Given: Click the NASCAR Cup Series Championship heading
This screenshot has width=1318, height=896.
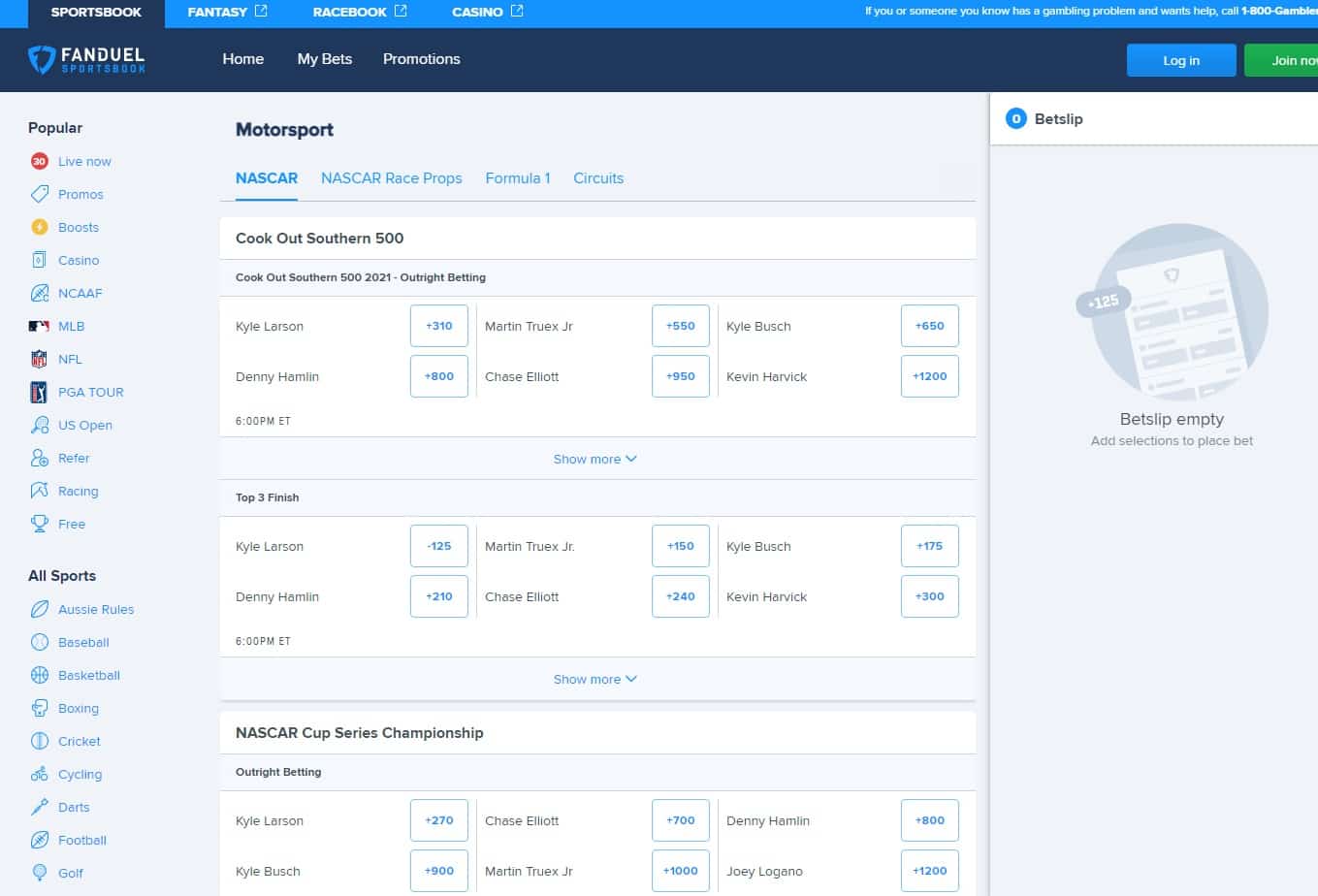Looking at the screenshot, I should 360,733.
